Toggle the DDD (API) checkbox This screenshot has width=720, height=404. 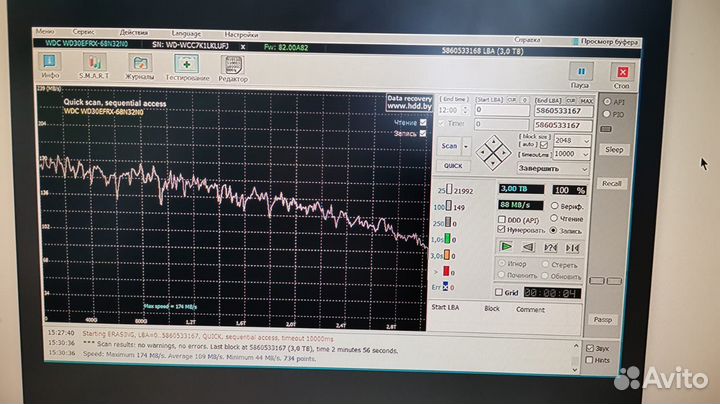pyautogui.click(x=500, y=218)
